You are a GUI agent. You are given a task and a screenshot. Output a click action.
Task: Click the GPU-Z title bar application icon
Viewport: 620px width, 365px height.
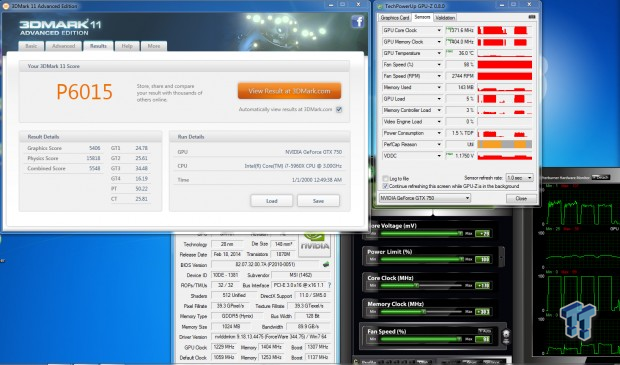coord(380,6)
